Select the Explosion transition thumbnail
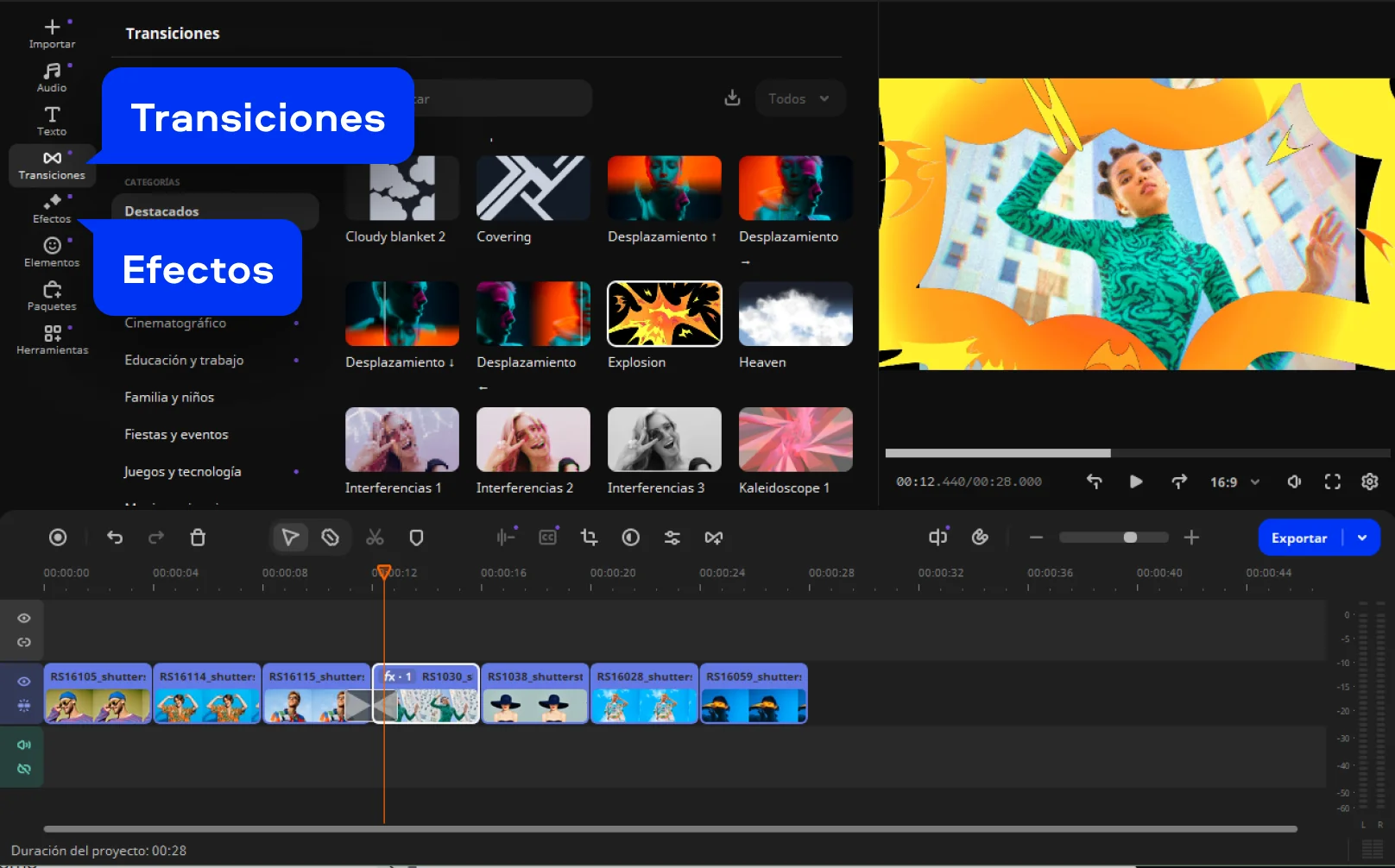 tap(664, 314)
